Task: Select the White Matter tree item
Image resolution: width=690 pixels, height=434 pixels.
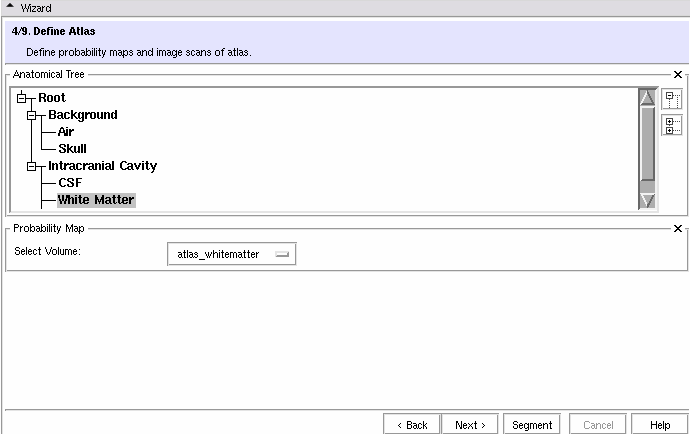Action: pos(95,200)
